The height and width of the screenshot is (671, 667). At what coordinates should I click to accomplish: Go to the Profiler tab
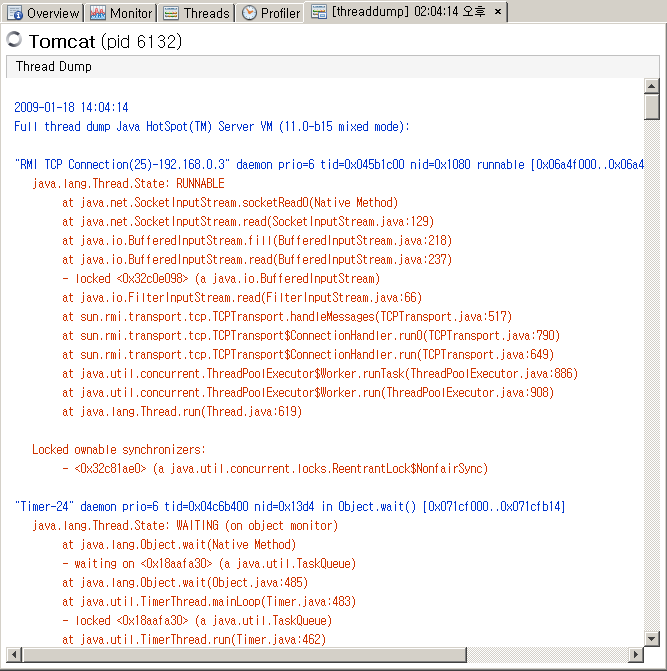pos(270,13)
